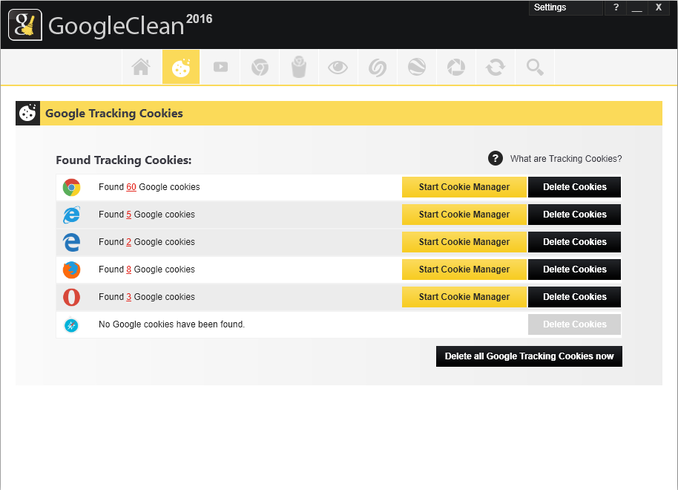Click the grayed Delete Cookies Safari button

click(575, 324)
